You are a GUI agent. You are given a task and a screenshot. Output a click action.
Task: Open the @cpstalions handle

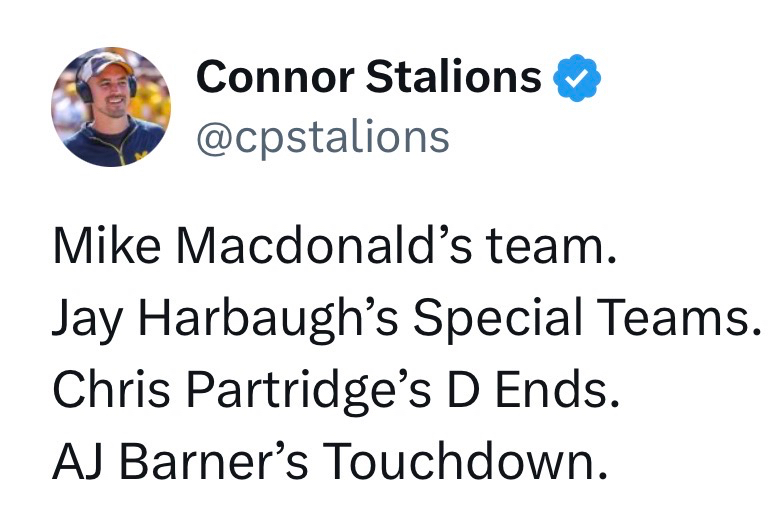[322, 137]
